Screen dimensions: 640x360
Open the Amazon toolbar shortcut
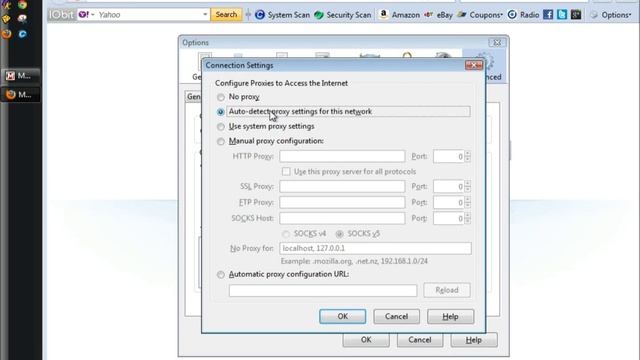(x=399, y=15)
